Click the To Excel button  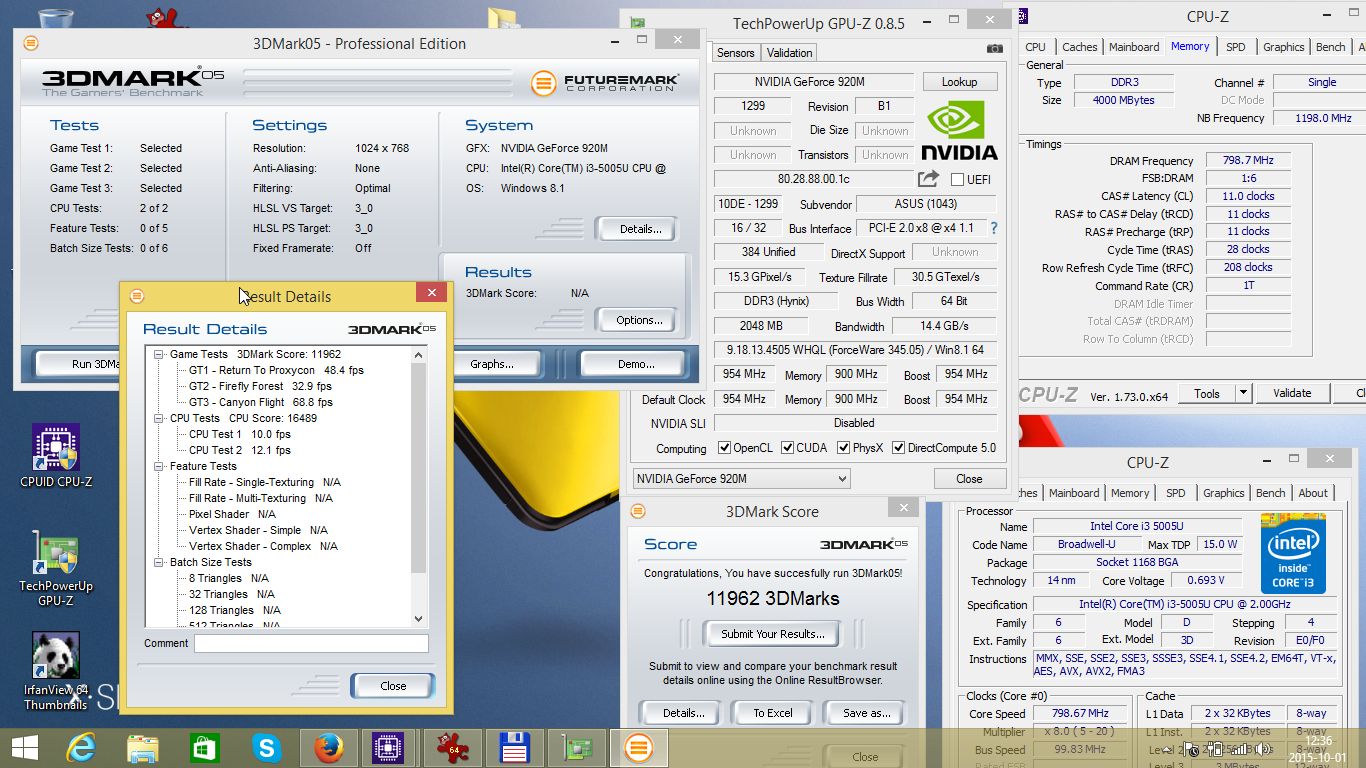pos(773,713)
